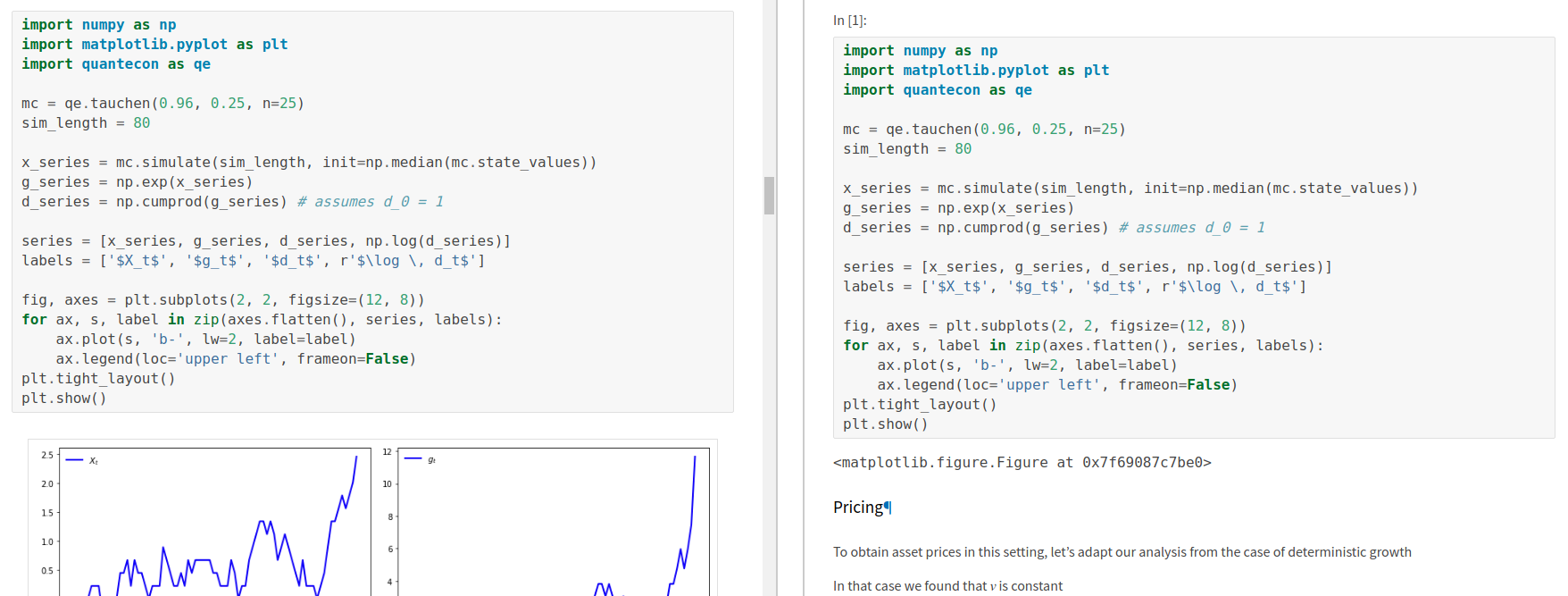This screenshot has height=596, width=1568.
Task: Click 'To obtain asset prices in this setting' paragraph
Action: click(x=1122, y=552)
